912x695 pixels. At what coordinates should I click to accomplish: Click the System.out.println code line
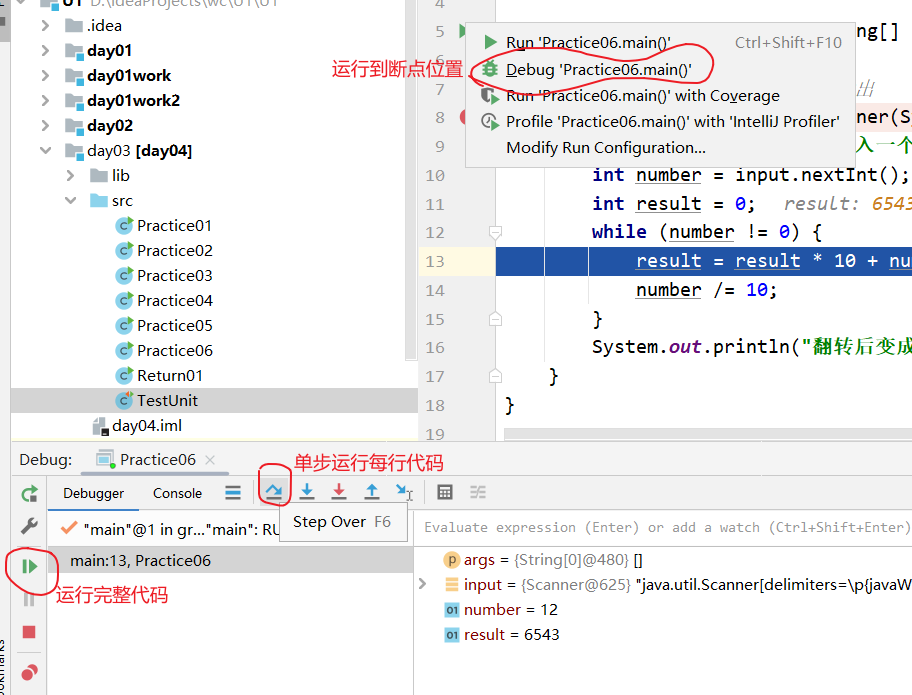(x=751, y=347)
